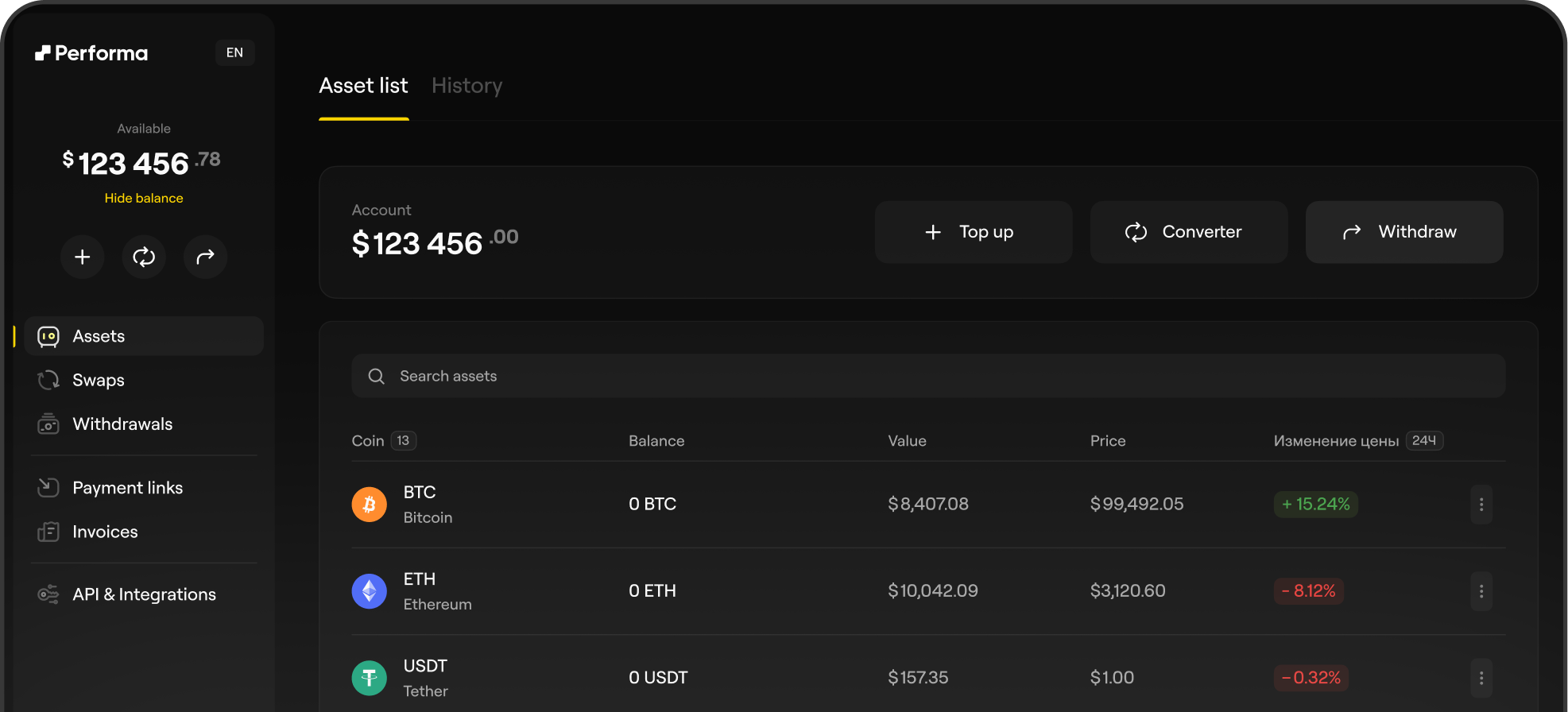The height and width of the screenshot is (712, 1568).
Task: Open the ETH row three-dot menu
Action: pos(1481,591)
